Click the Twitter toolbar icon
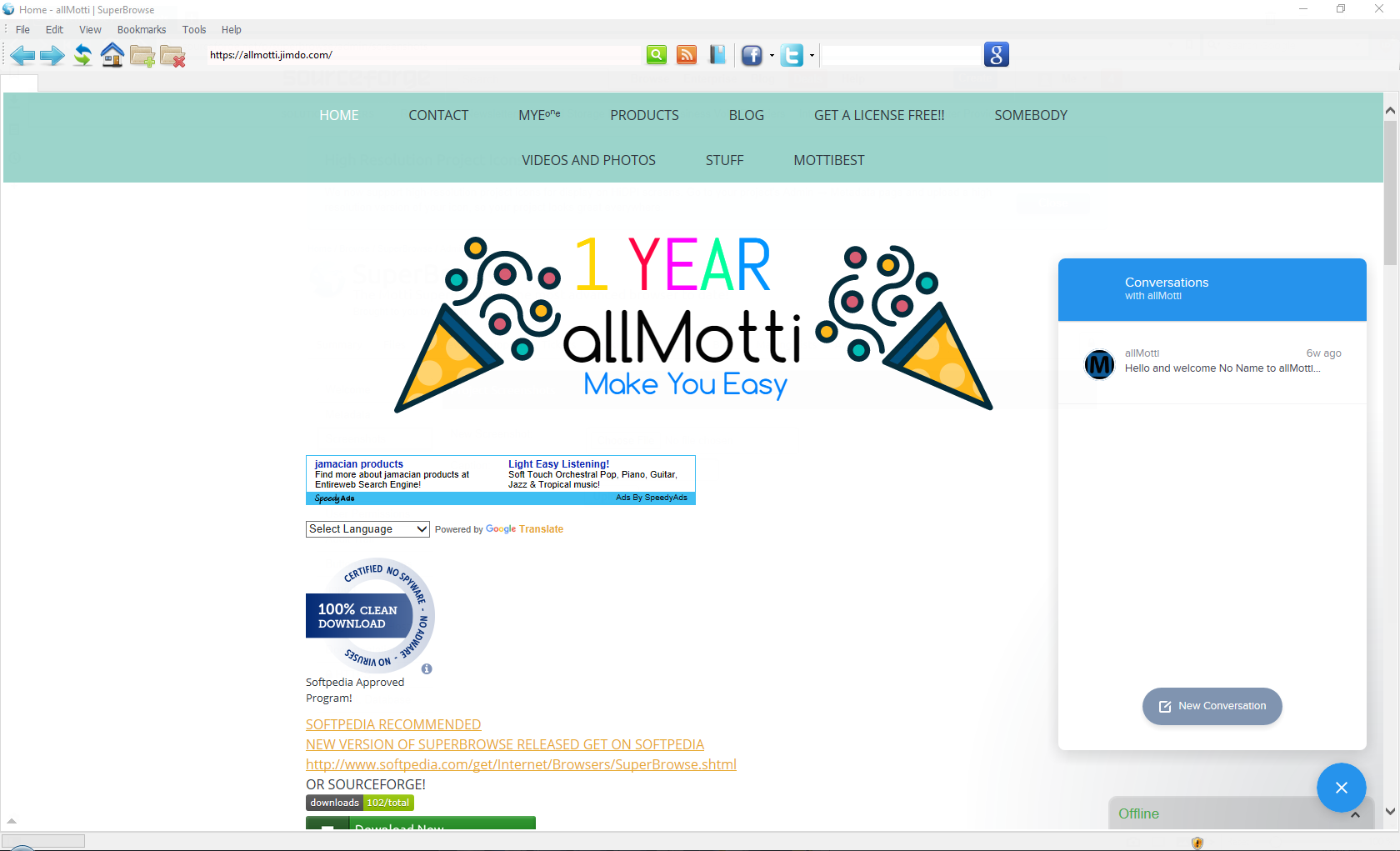 [792, 56]
